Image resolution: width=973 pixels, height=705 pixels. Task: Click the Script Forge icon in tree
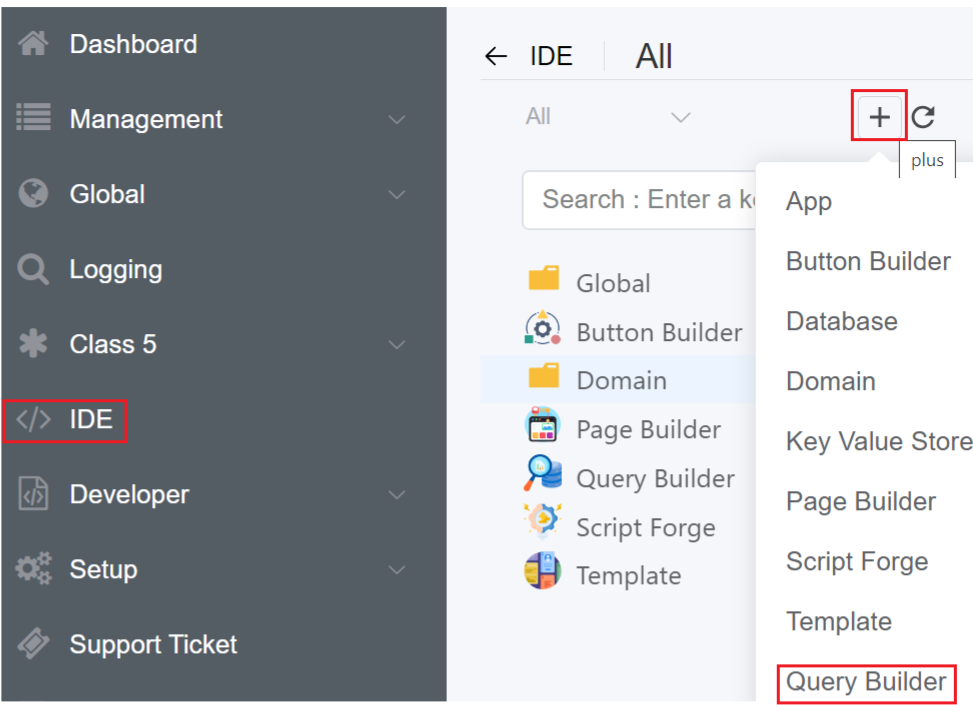(x=543, y=523)
